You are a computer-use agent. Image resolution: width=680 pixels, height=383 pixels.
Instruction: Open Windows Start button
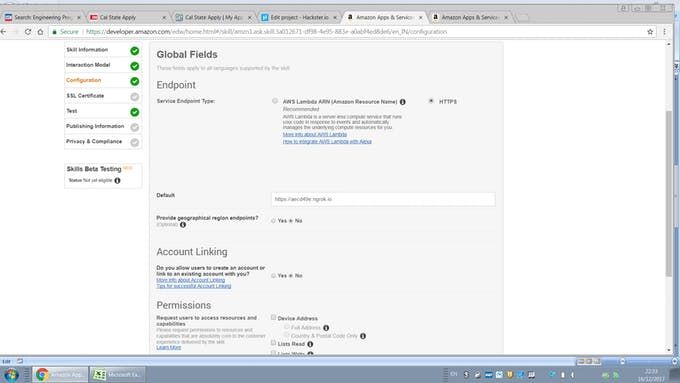[x=11, y=374]
